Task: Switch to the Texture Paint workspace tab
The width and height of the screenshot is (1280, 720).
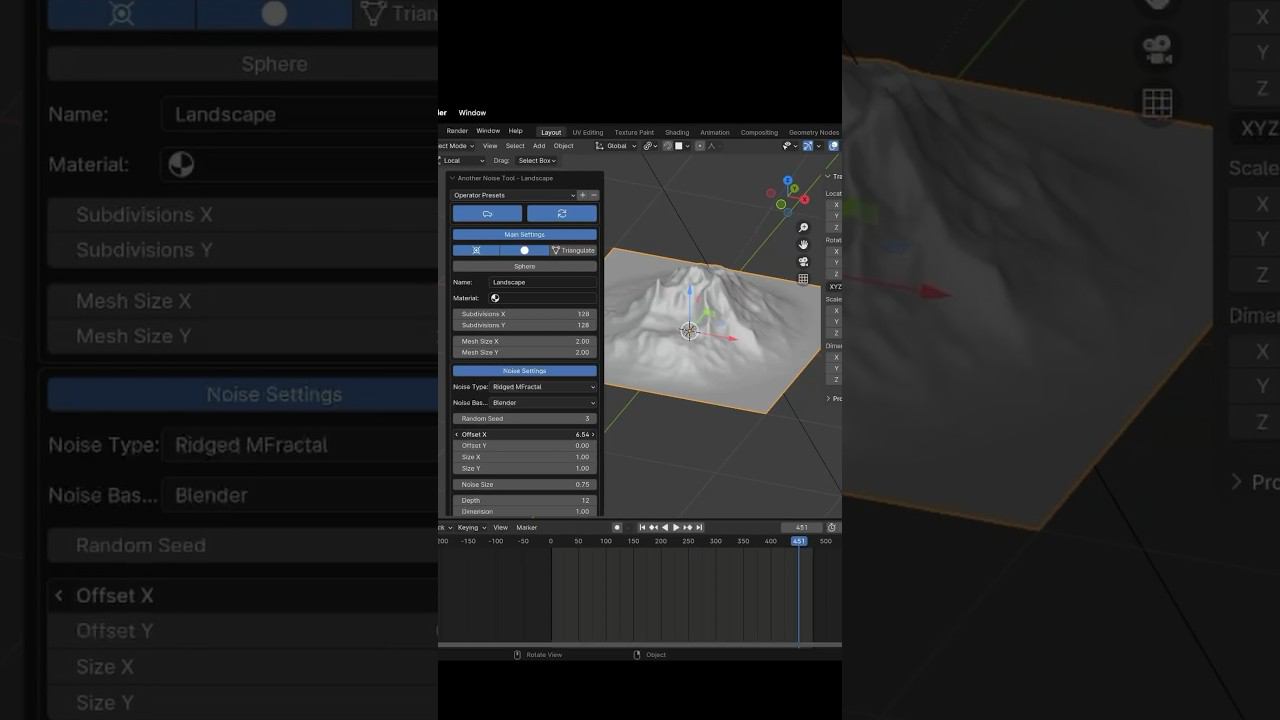Action: (x=634, y=132)
